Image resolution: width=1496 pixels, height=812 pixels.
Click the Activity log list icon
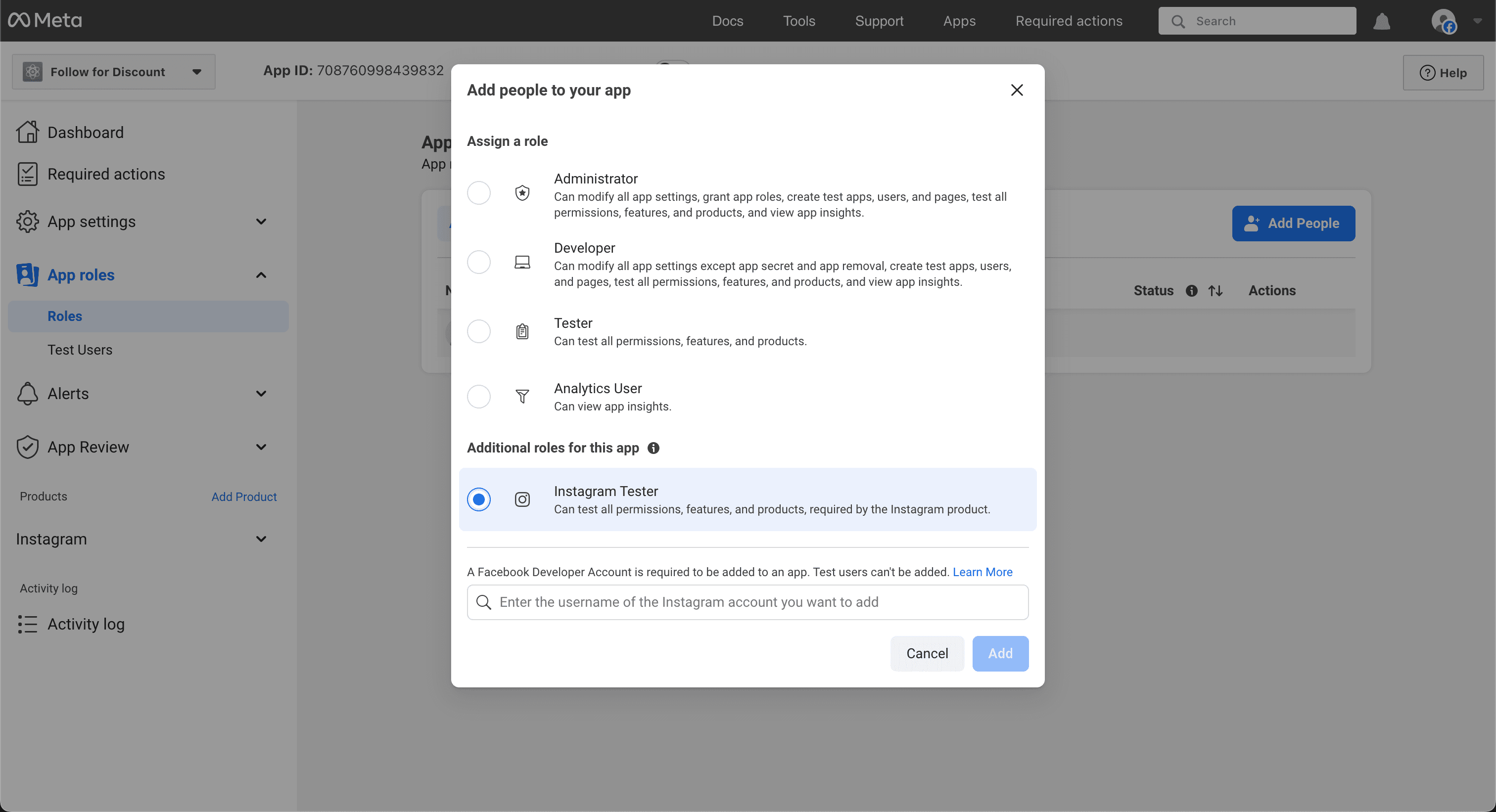[x=27, y=624]
